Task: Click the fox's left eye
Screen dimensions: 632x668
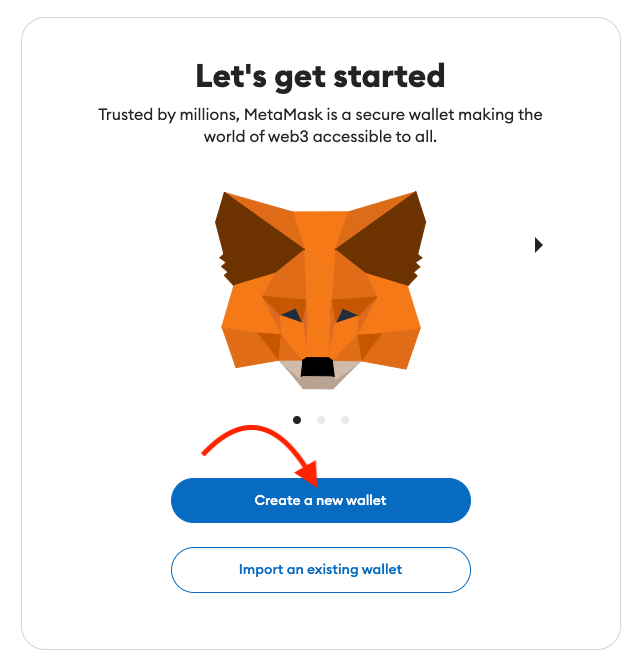Action: click(x=293, y=315)
